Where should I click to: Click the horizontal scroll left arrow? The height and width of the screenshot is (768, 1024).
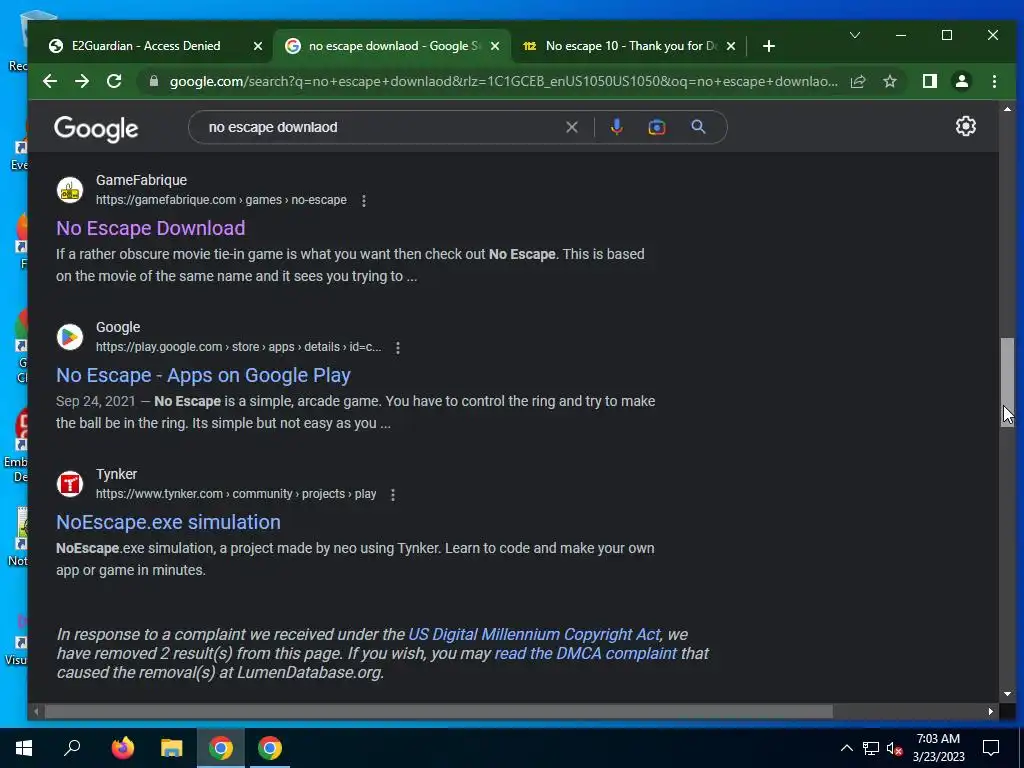click(36, 711)
